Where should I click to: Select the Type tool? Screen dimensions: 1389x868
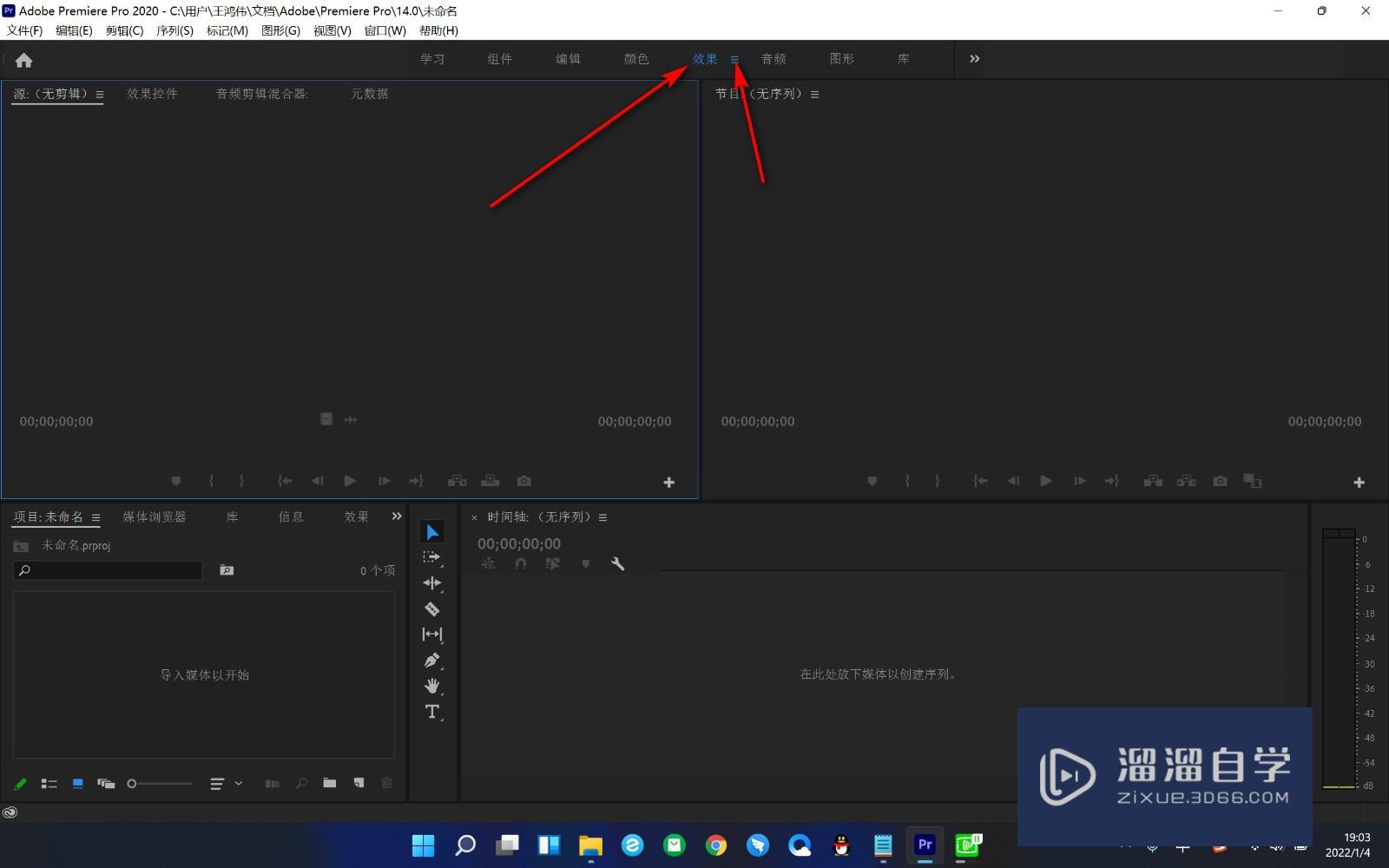(432, 712)
